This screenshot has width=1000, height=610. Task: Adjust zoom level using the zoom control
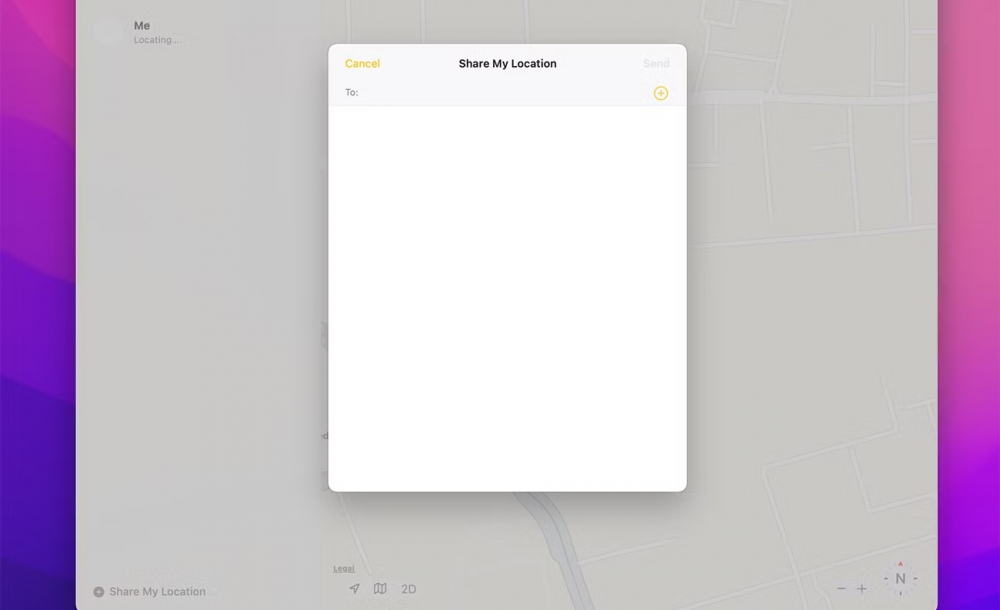coord(852,589)
